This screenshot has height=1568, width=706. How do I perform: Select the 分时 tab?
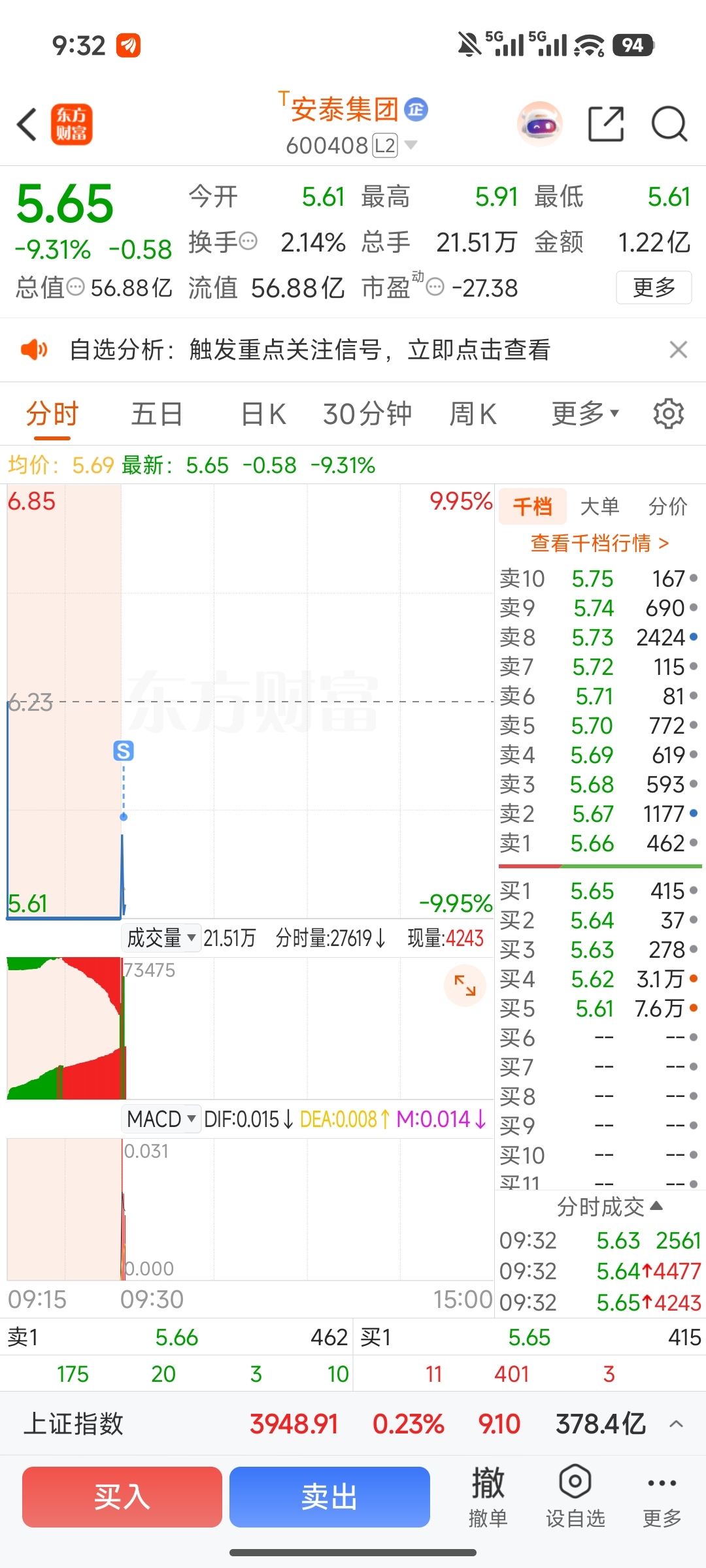[52, 414]
